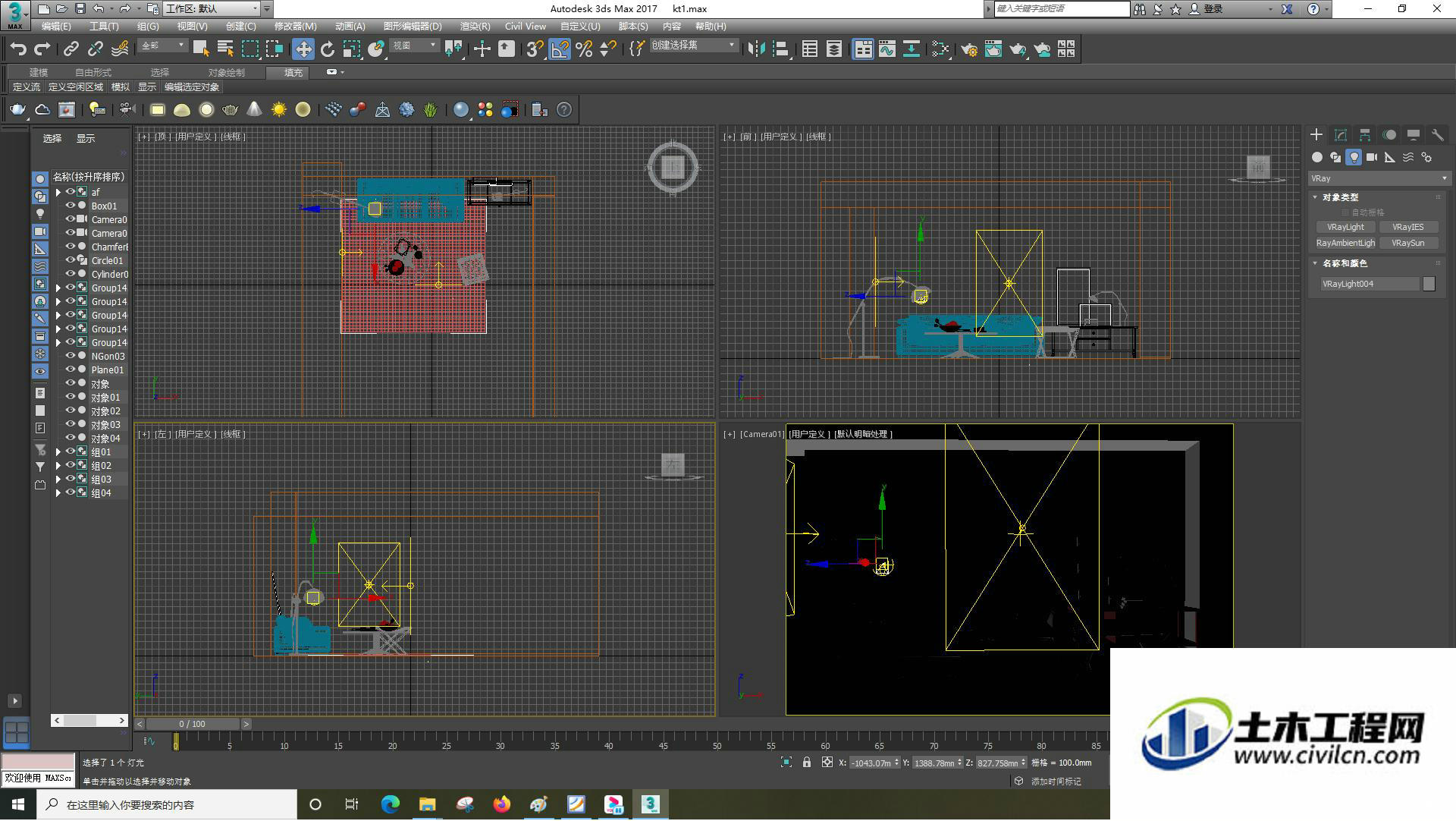Select the Geometry category sphere icon

pyautogui.click(x=1317, y=157)
